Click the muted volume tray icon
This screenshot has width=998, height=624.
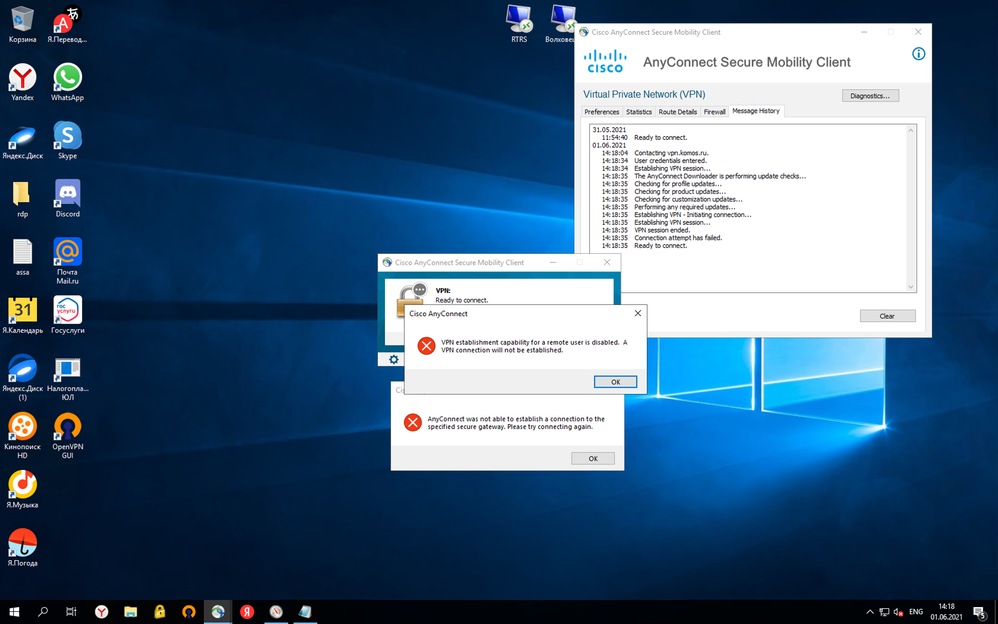tap(898, 612)
